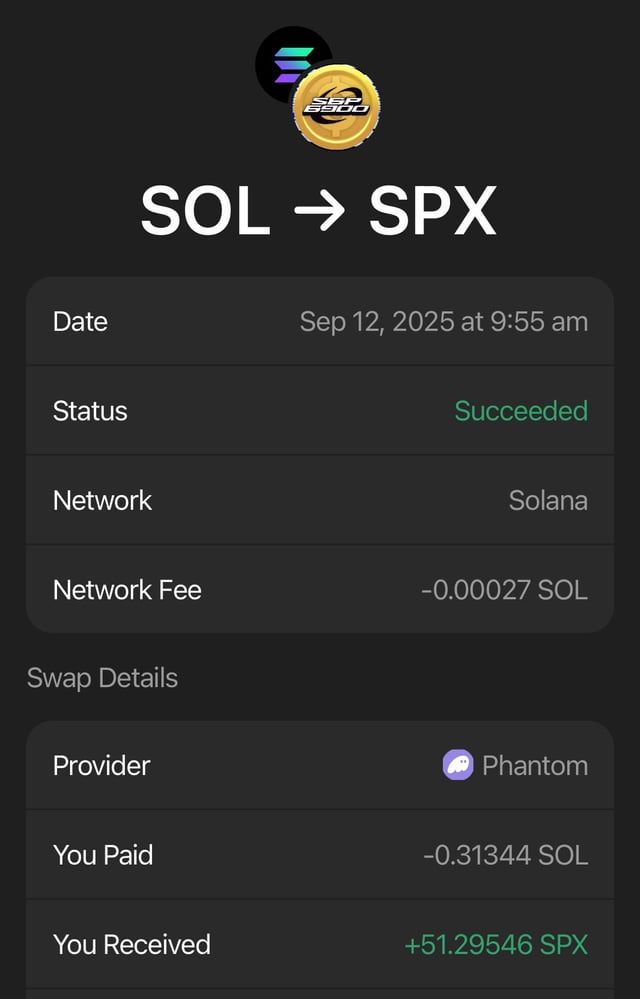Select the Status label
Image resolution: width=640 pixels, height=999 pixels.
tap(90, 411)
